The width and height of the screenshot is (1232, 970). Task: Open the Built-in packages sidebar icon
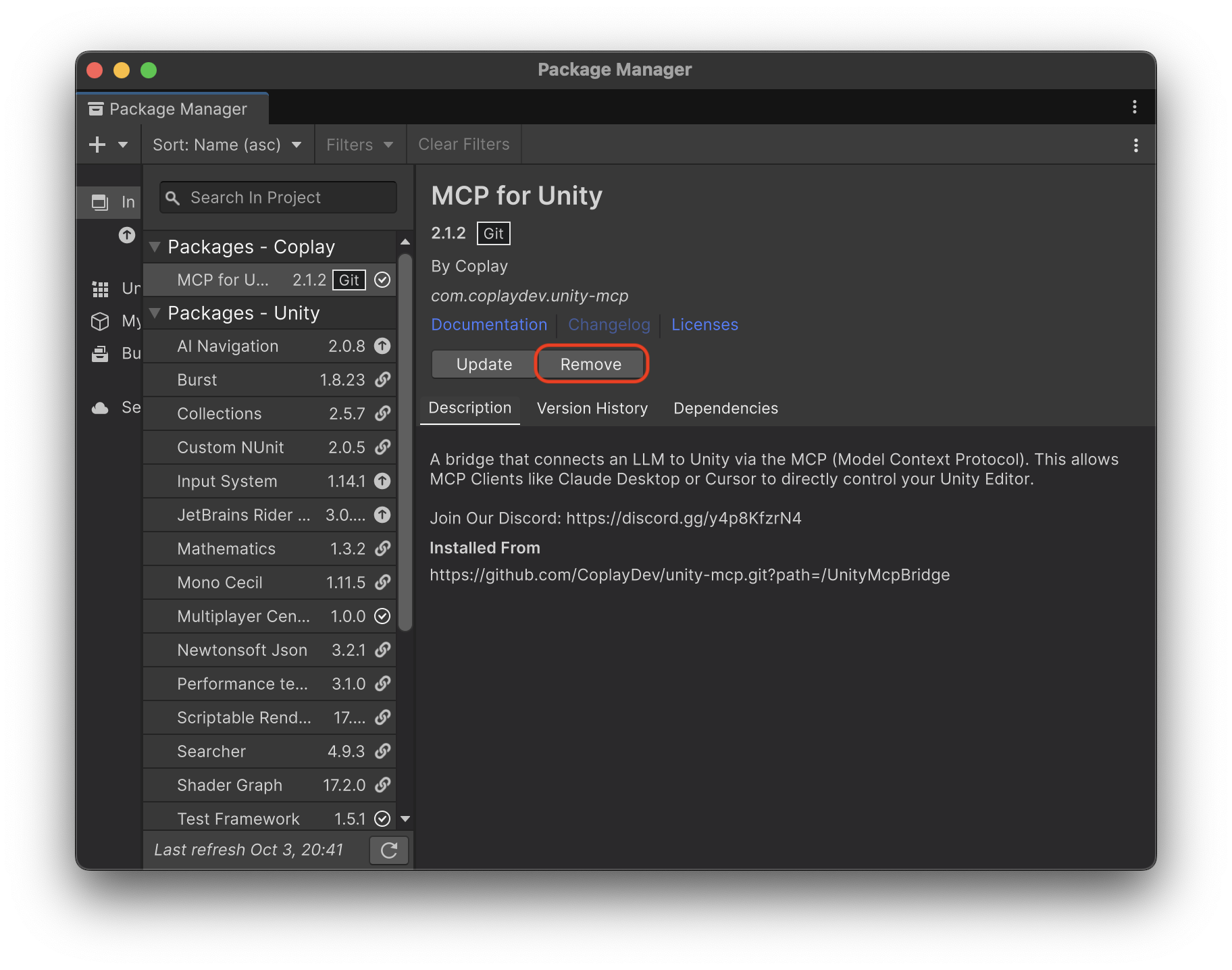(x=100, y=353)
